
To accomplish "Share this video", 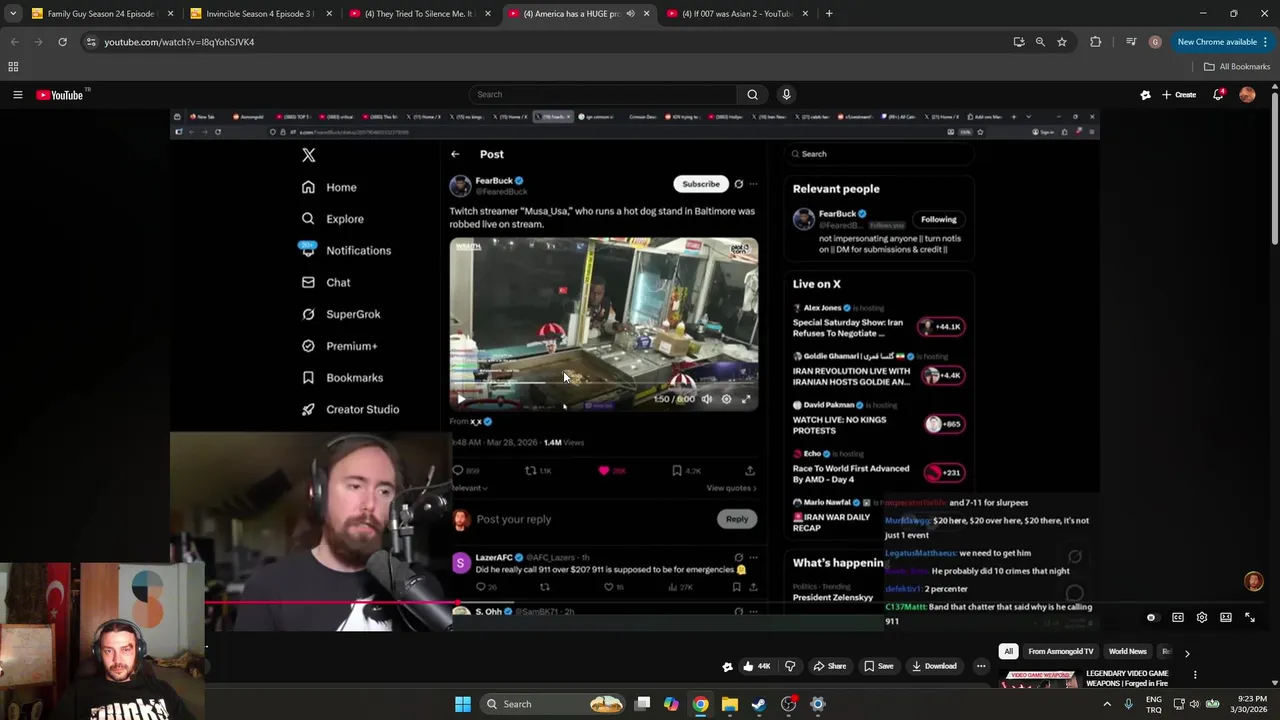I will coord(829,666).
